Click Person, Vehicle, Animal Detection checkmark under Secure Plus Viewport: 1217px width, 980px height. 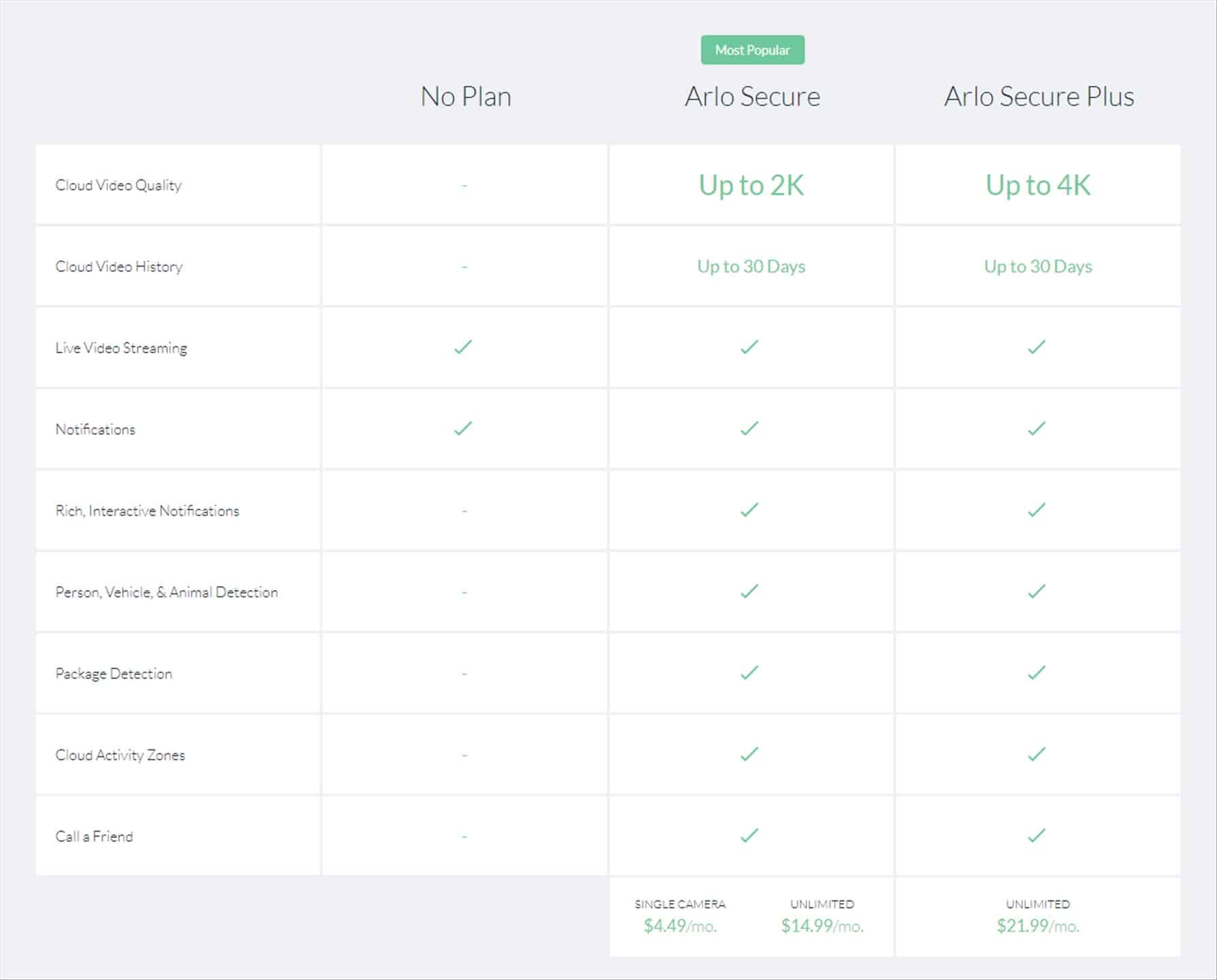click(x=1037, y=591)
